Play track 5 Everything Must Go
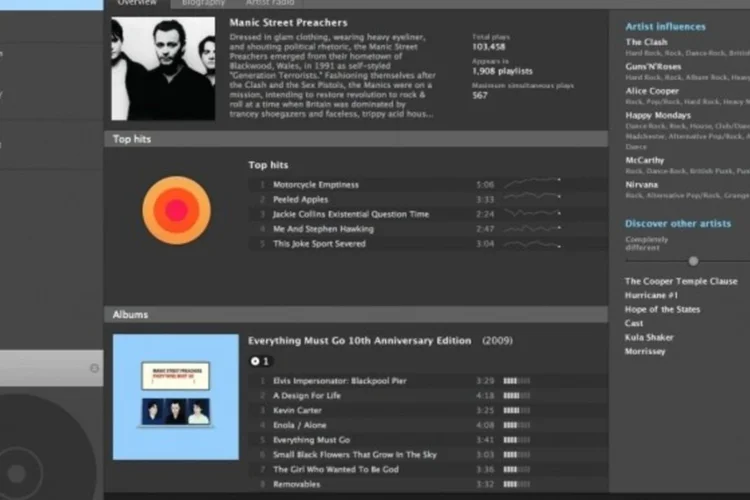 click(x=311, y=440)
